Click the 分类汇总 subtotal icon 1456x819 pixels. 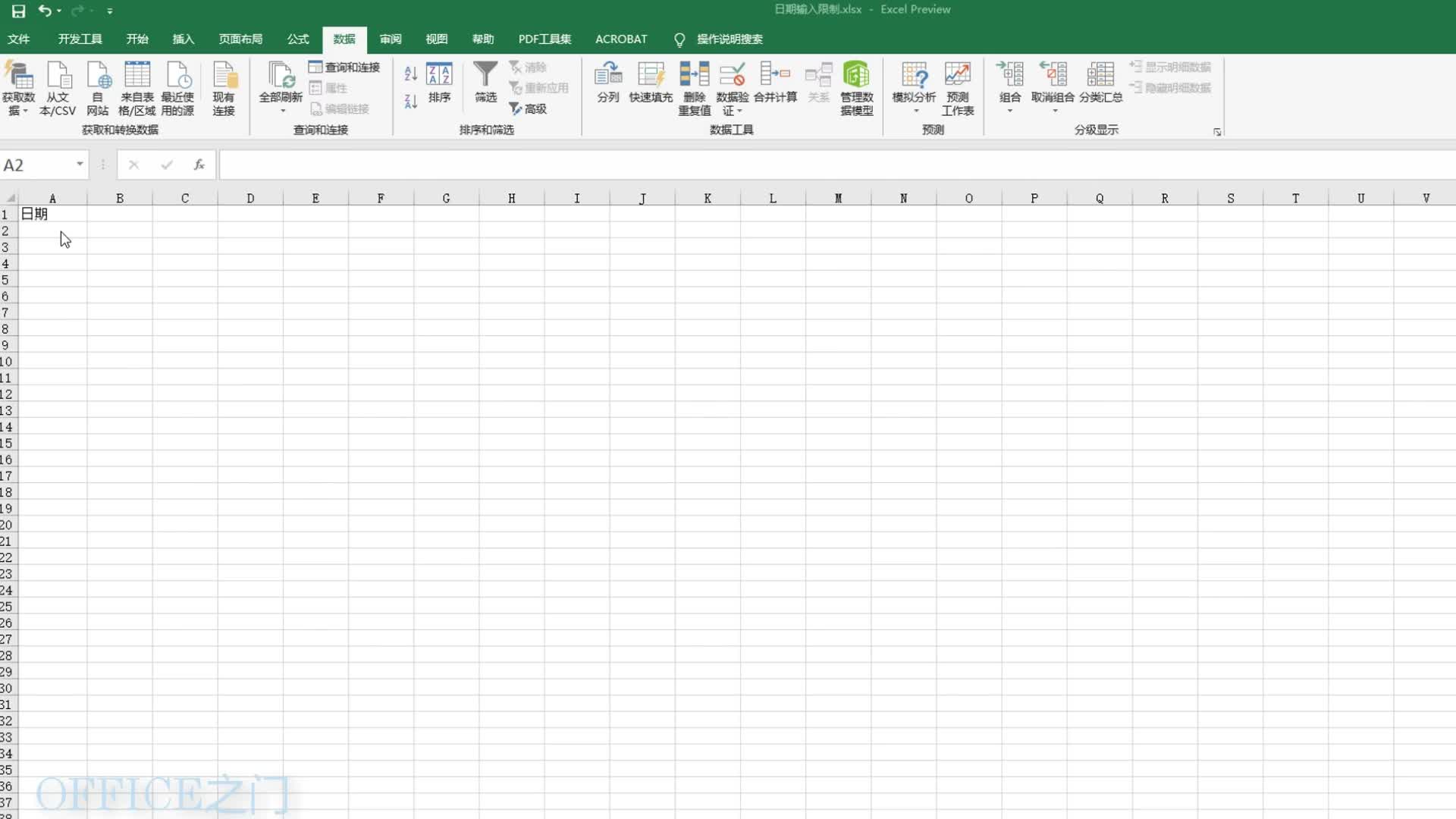[x=1100, y=82]
